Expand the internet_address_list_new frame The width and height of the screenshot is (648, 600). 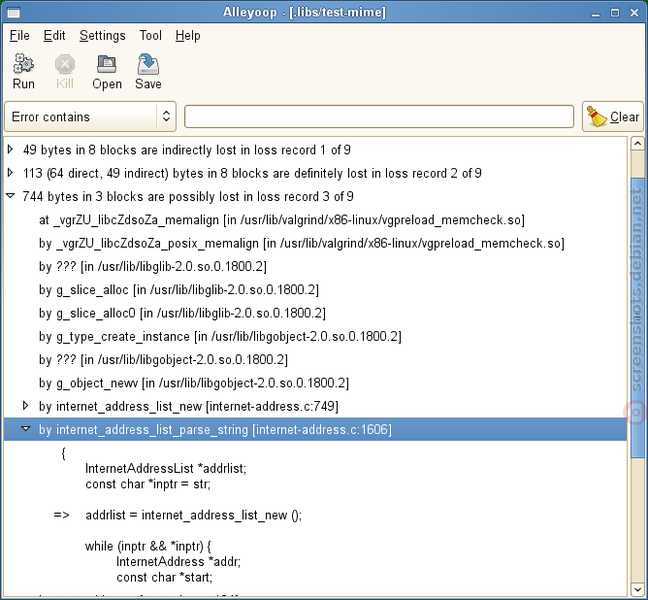(26, 405)
